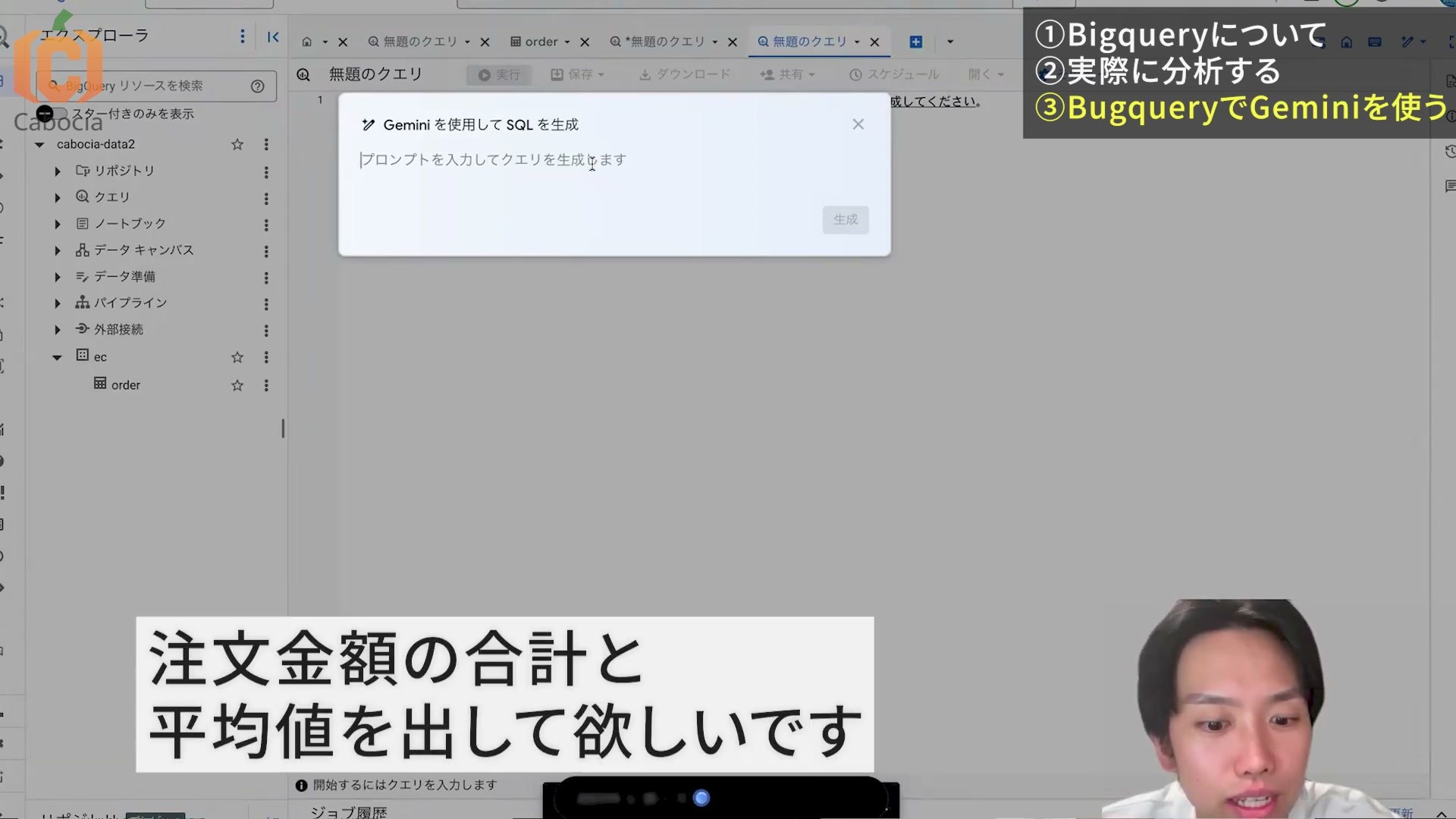The height and width of the screenshot is (819, 1456).
Task: Open more options for データ準備
Action: point(266,278)
